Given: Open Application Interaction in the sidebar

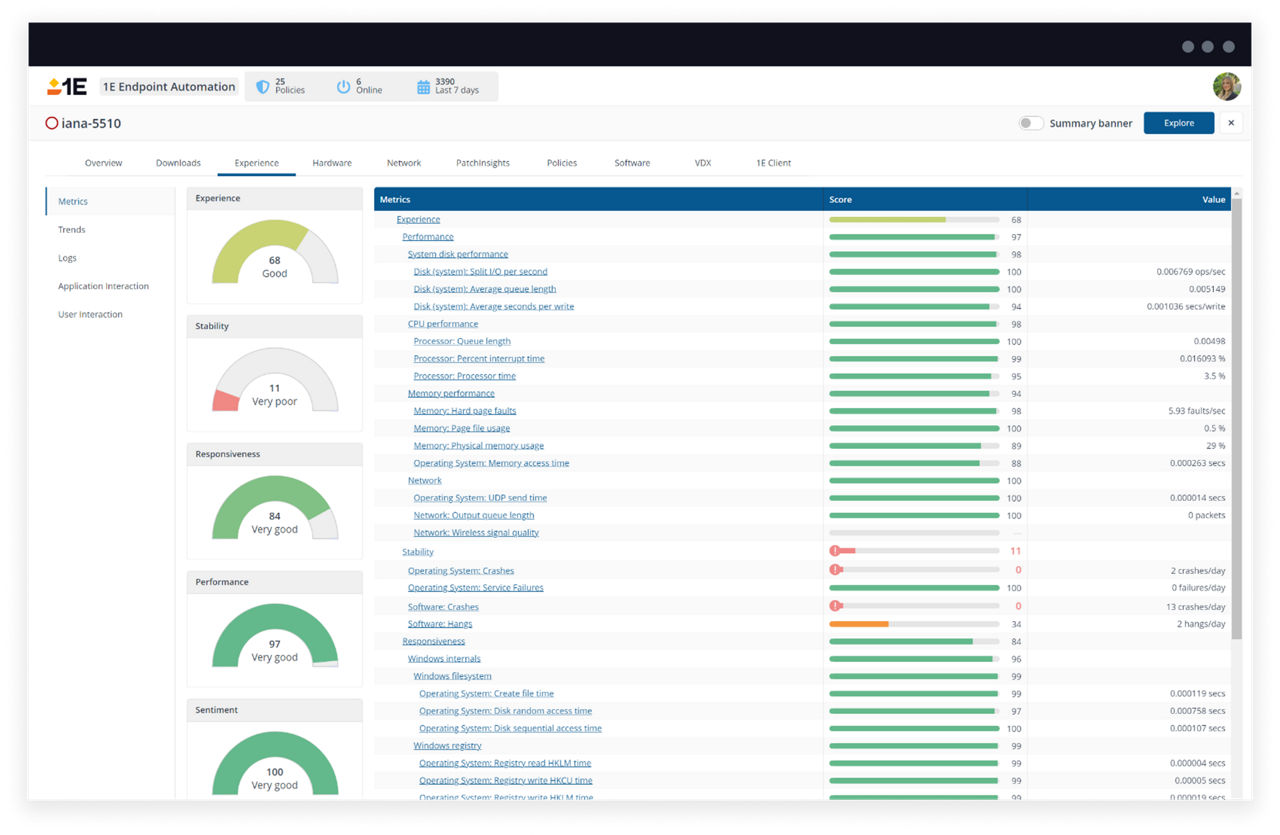Looking at the screenshot, I should tap(103, 286).
